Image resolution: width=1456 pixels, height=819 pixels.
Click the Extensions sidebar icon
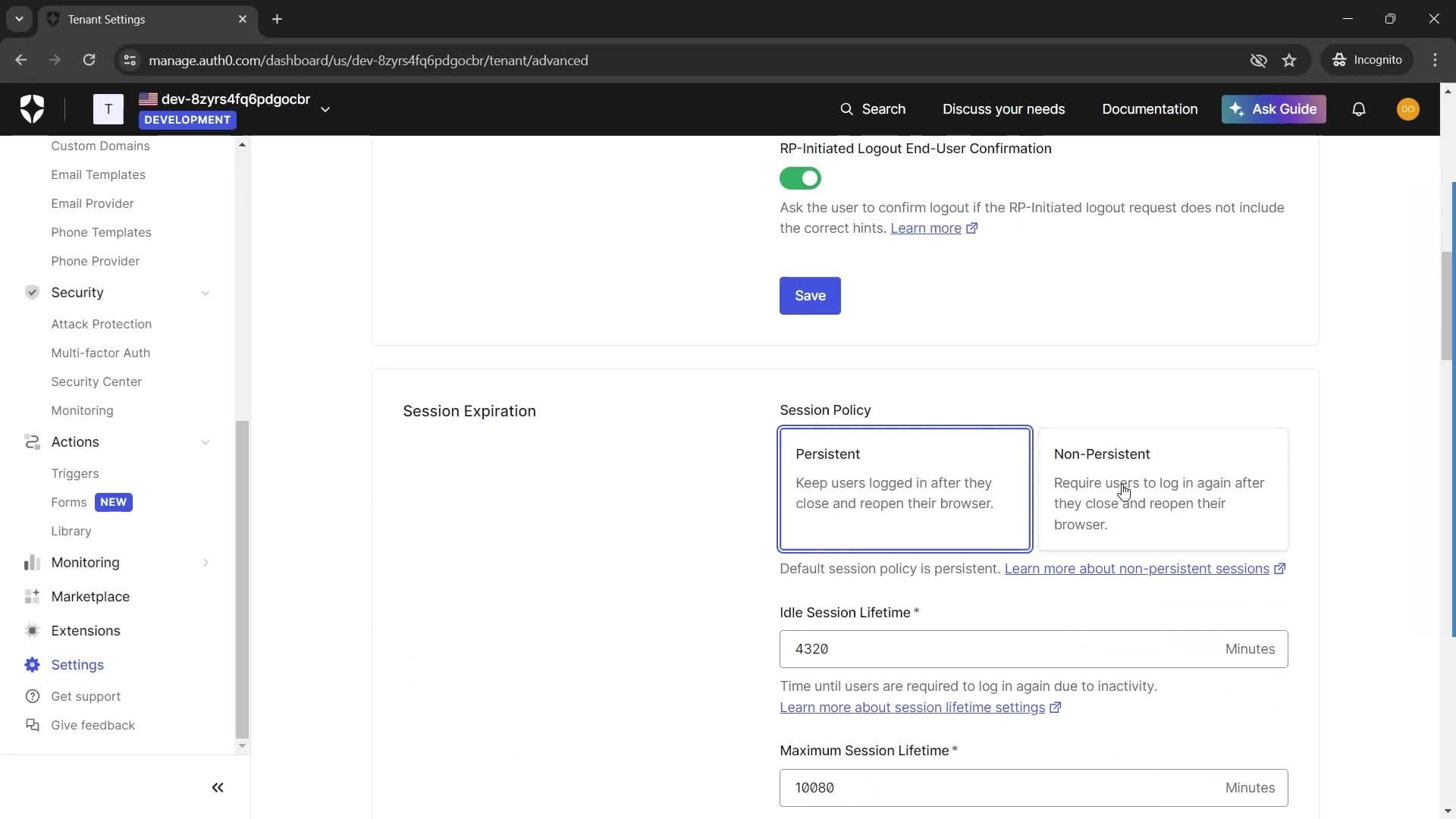pos(32,631)
